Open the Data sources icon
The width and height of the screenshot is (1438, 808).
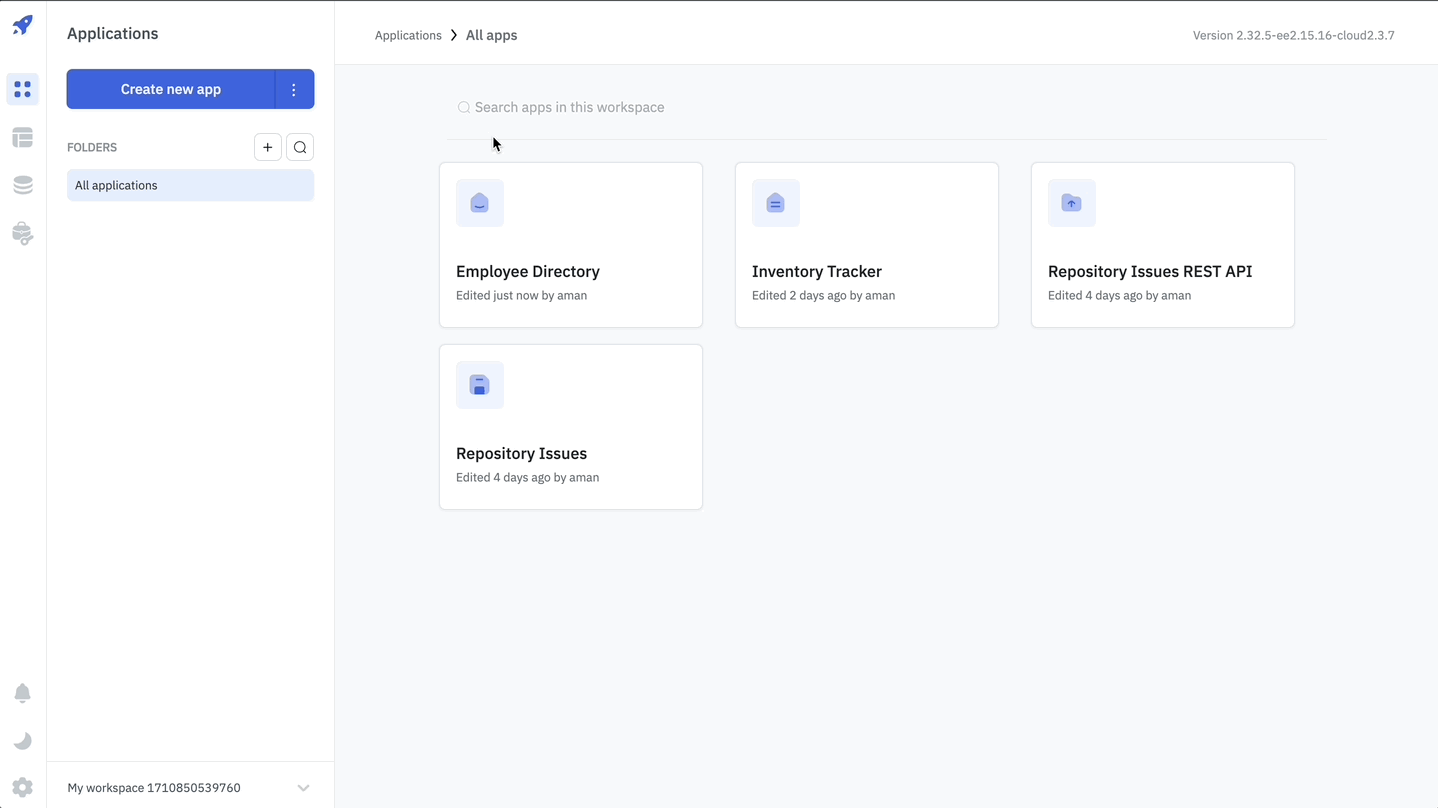[x=22, y=185]
